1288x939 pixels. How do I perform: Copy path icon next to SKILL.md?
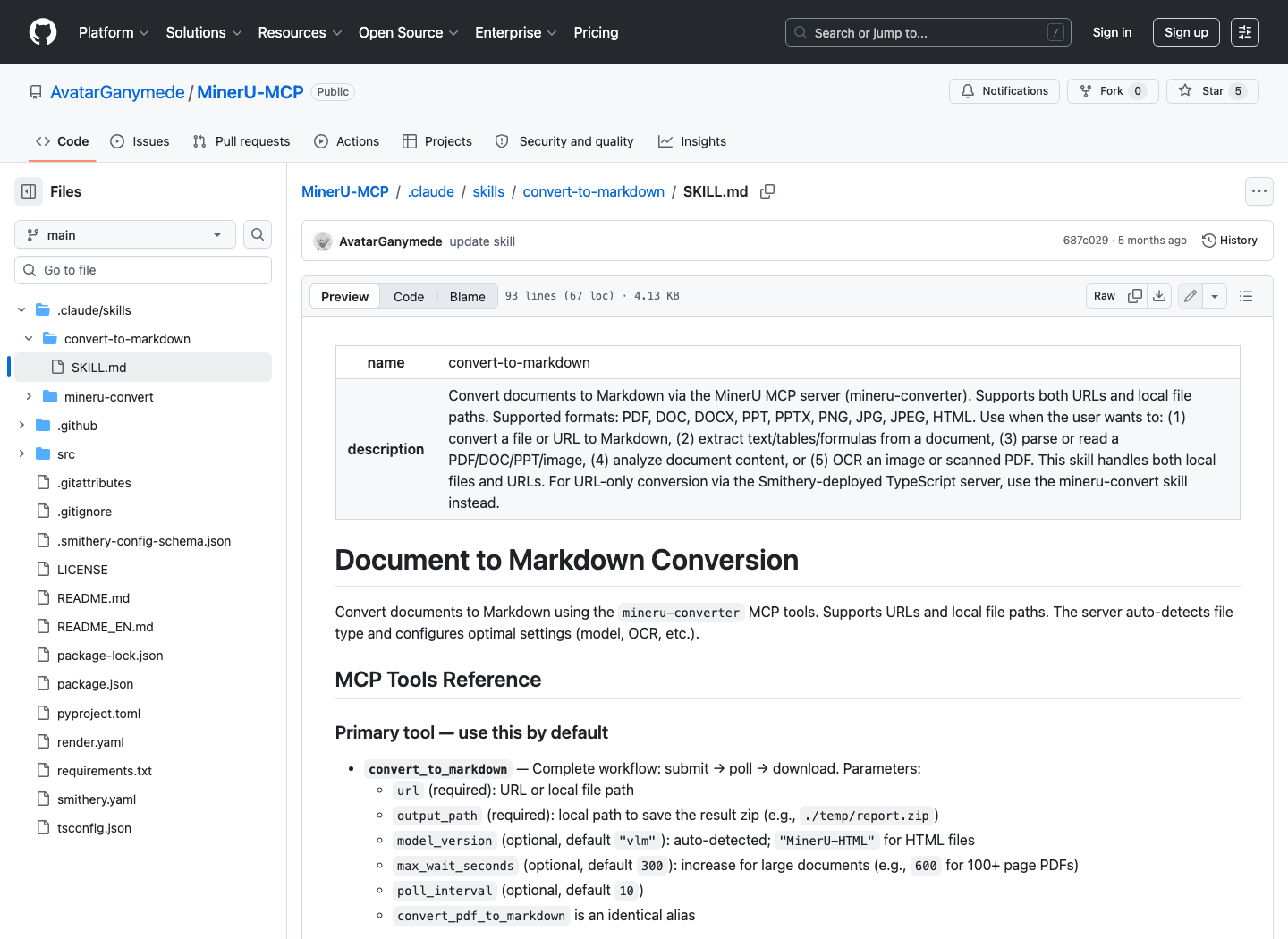coord(767,191)
